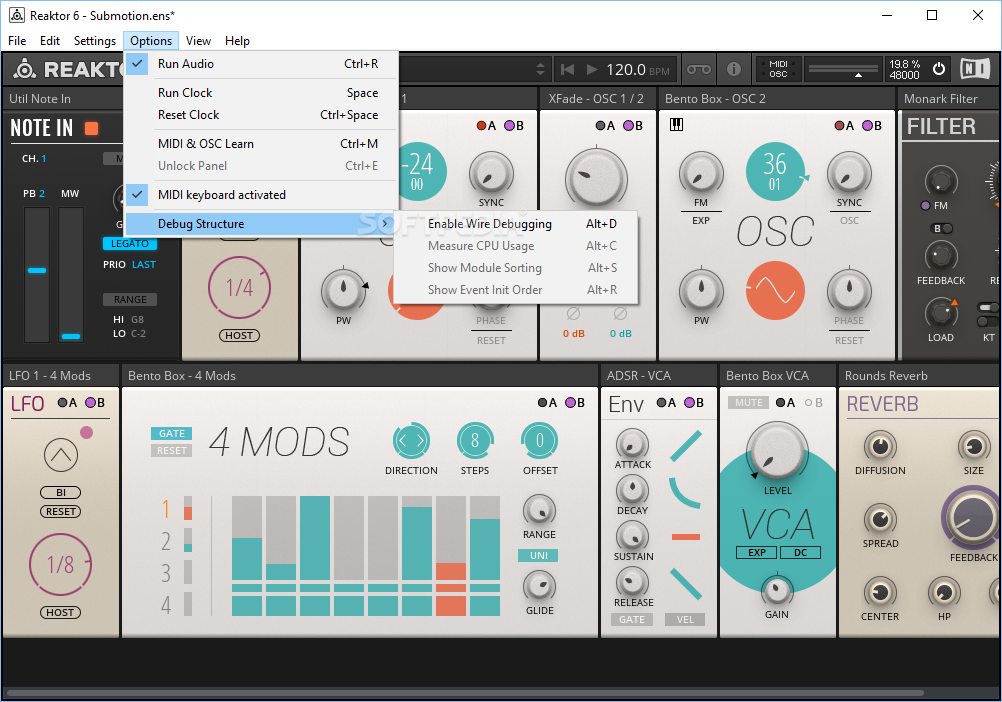Click the 4 Mods STEPS value 8
This screenshot has width=1002, height=702.
[475, 440]
